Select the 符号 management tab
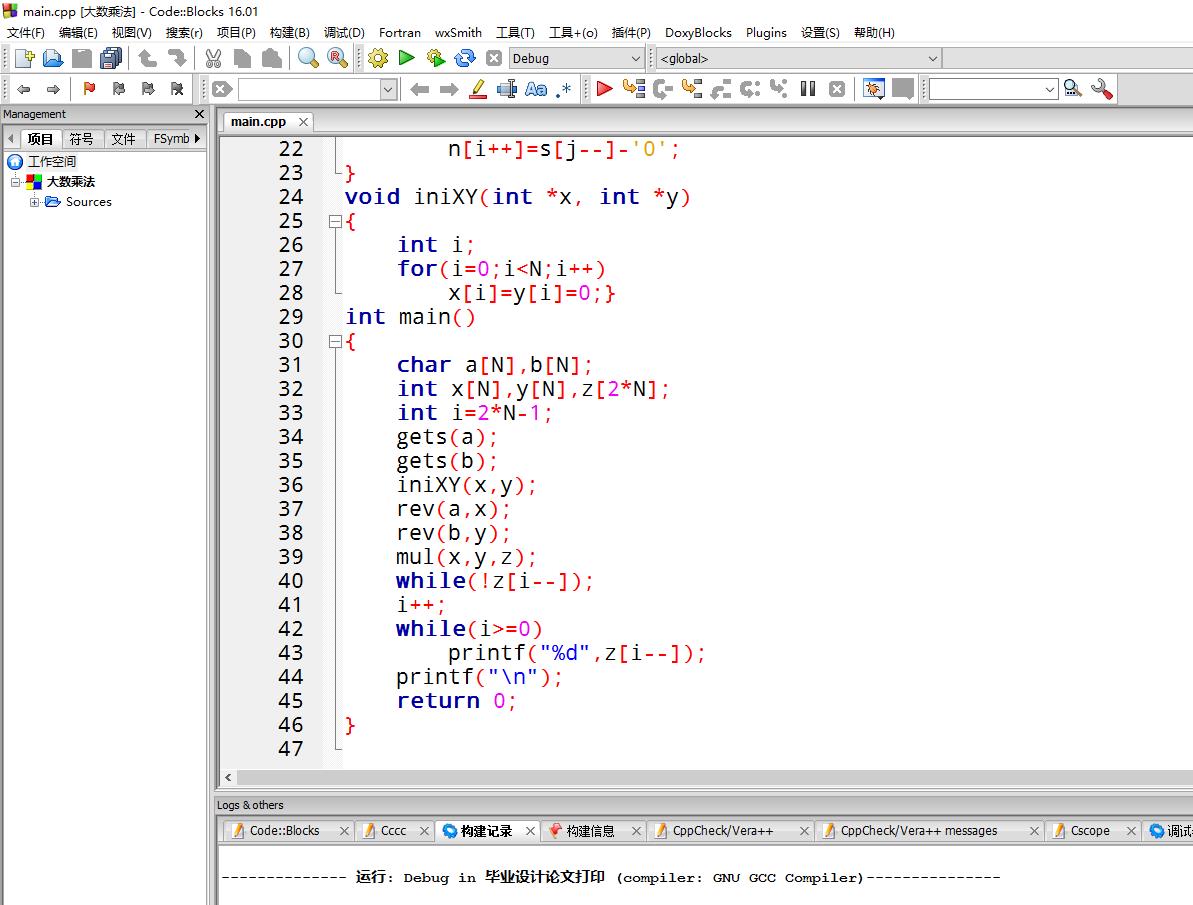The height and width of the screenshot is (905, 1193). pos(81,139)
